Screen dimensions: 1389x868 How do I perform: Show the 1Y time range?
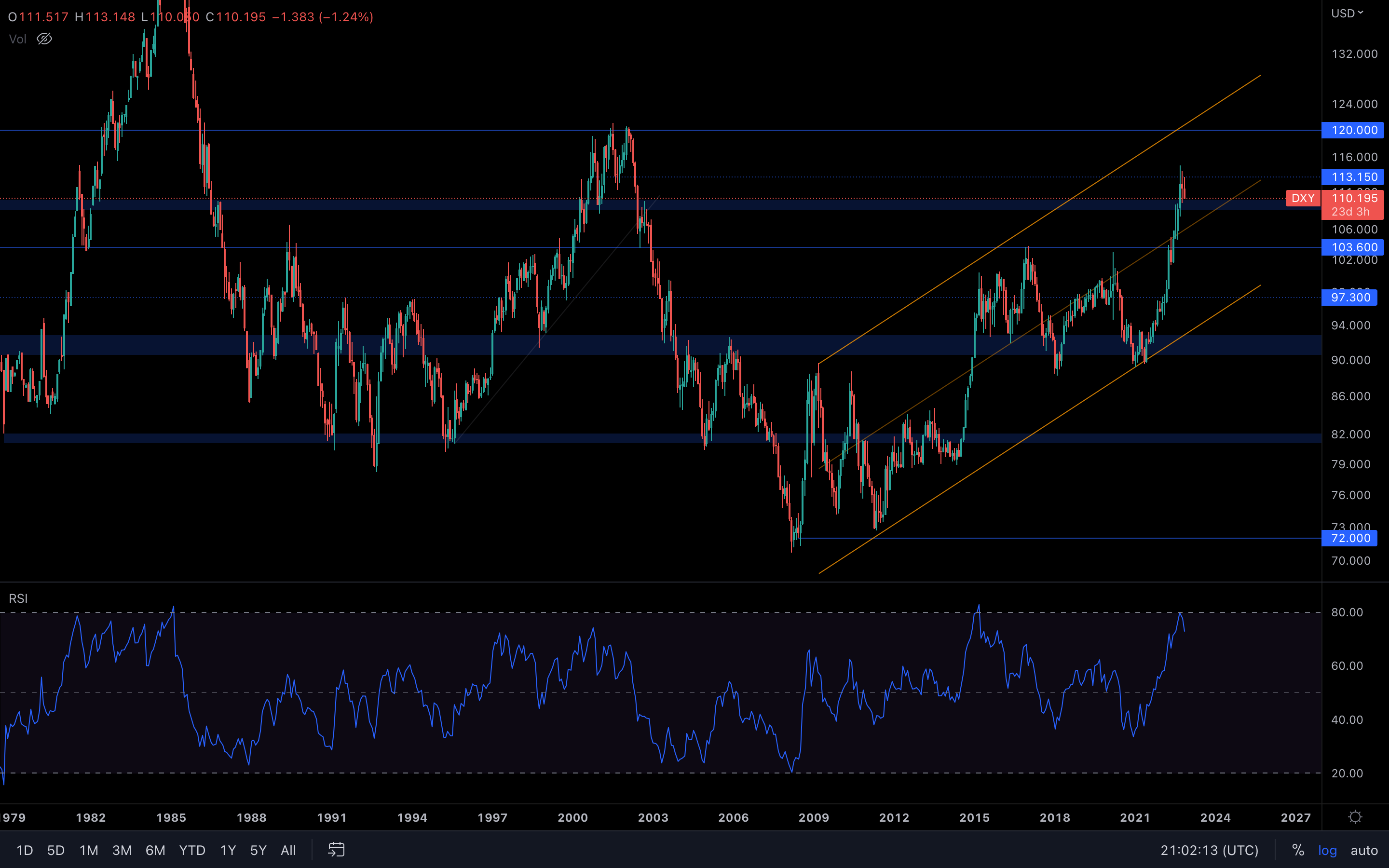tap(228, 850)
